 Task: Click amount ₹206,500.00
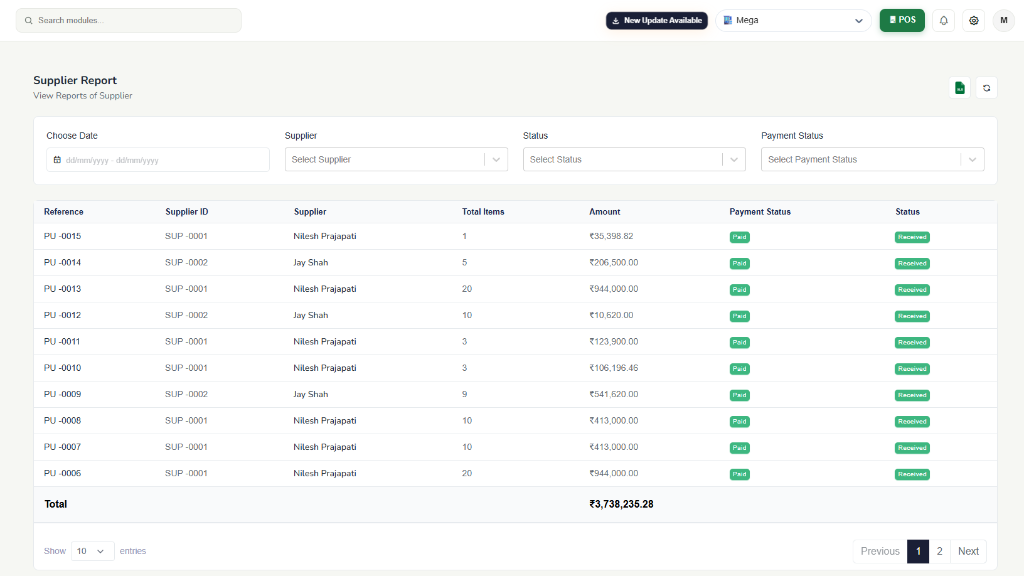[613, 263]
